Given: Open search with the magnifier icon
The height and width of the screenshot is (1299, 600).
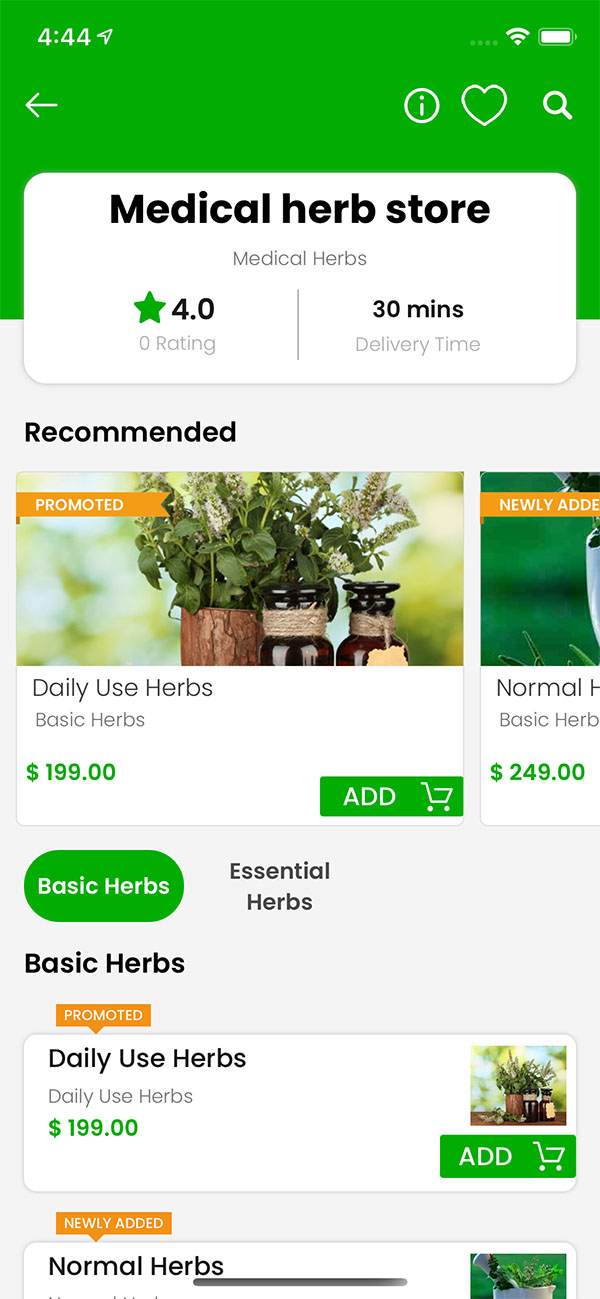Looking at the screenshot, I should tap(558, 105).
